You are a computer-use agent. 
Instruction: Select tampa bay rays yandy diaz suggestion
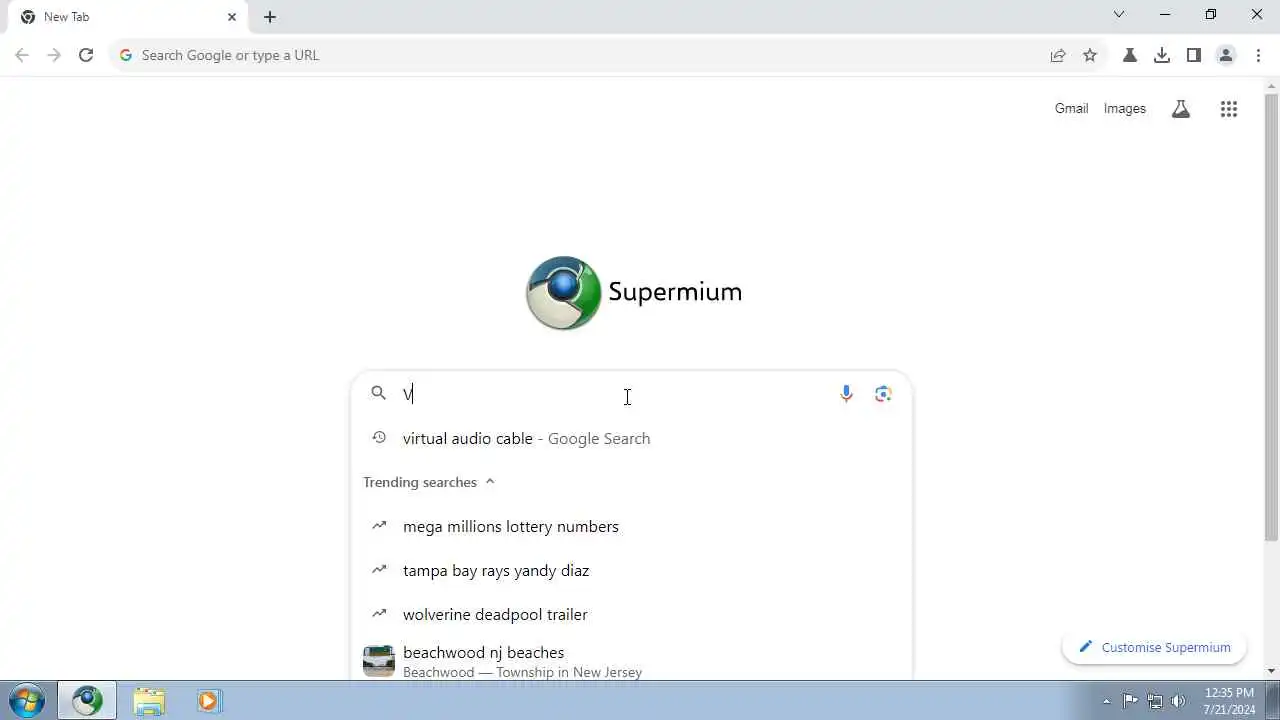[x=631, y=570]
